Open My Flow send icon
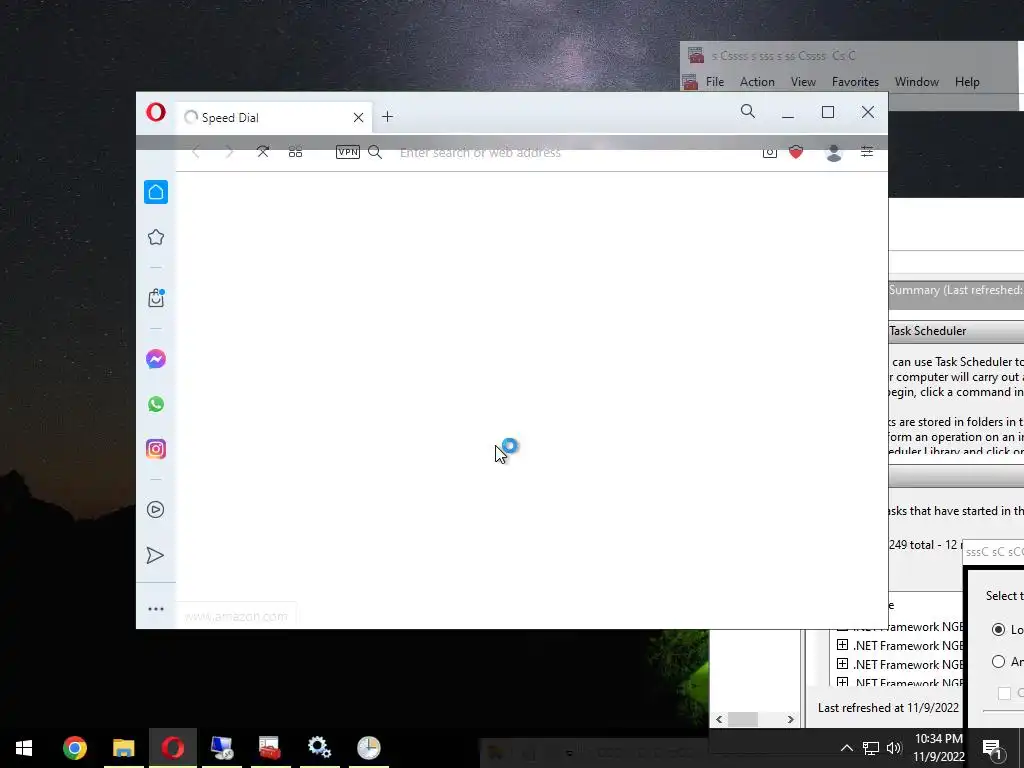Image resolution: width=1024 pixels, height=768 pixels. tap(155, 555)
